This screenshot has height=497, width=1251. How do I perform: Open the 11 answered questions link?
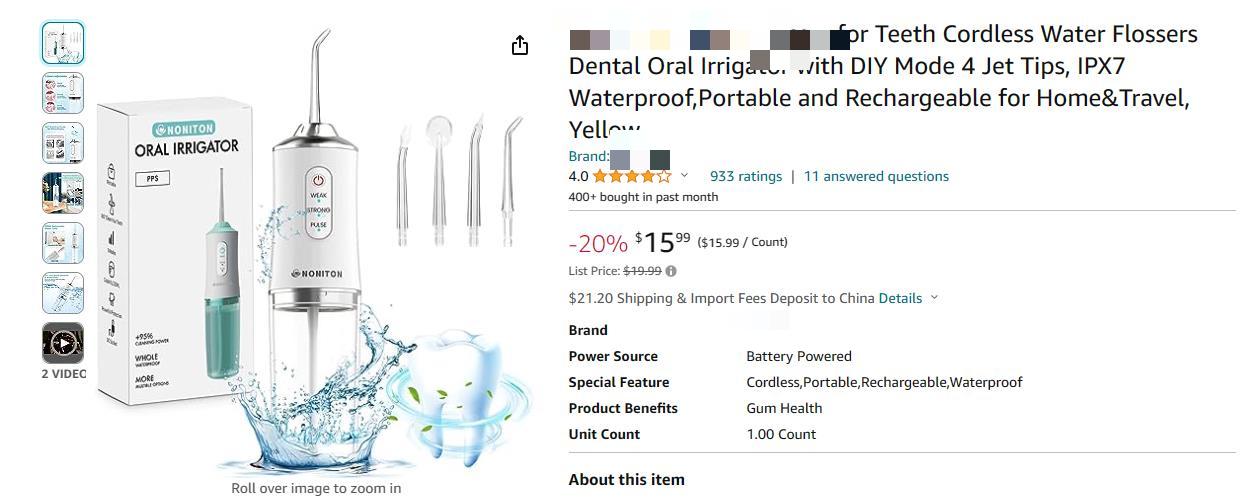point(877,176)
